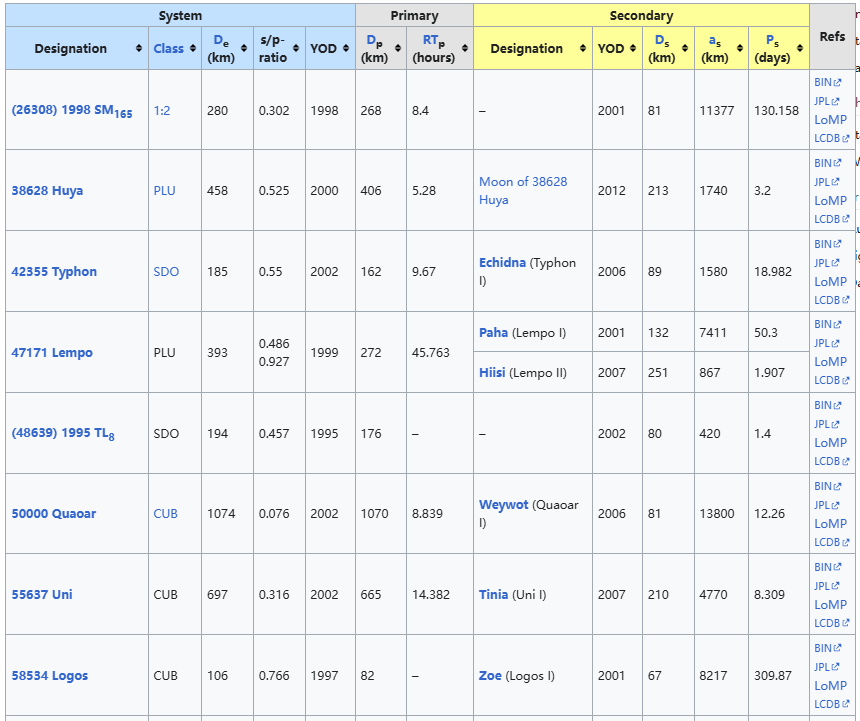Screen dimensions: 860x721
Task: Open the CUB class link for Quaoar
Action: [166, 514]
